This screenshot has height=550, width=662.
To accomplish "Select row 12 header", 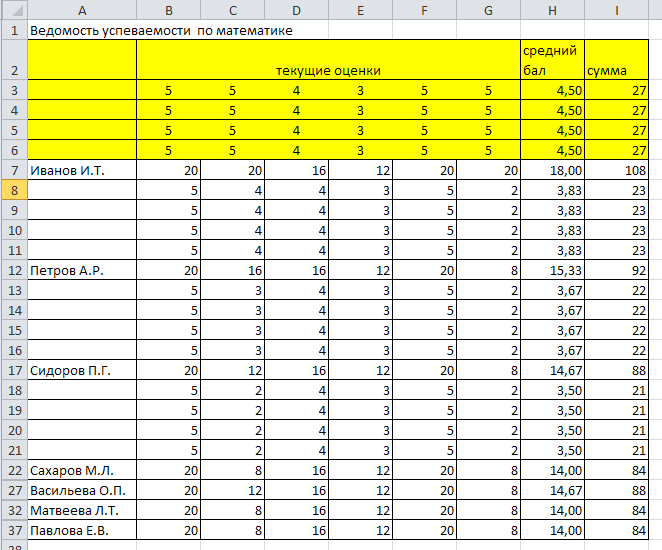I will click(15, 270).
